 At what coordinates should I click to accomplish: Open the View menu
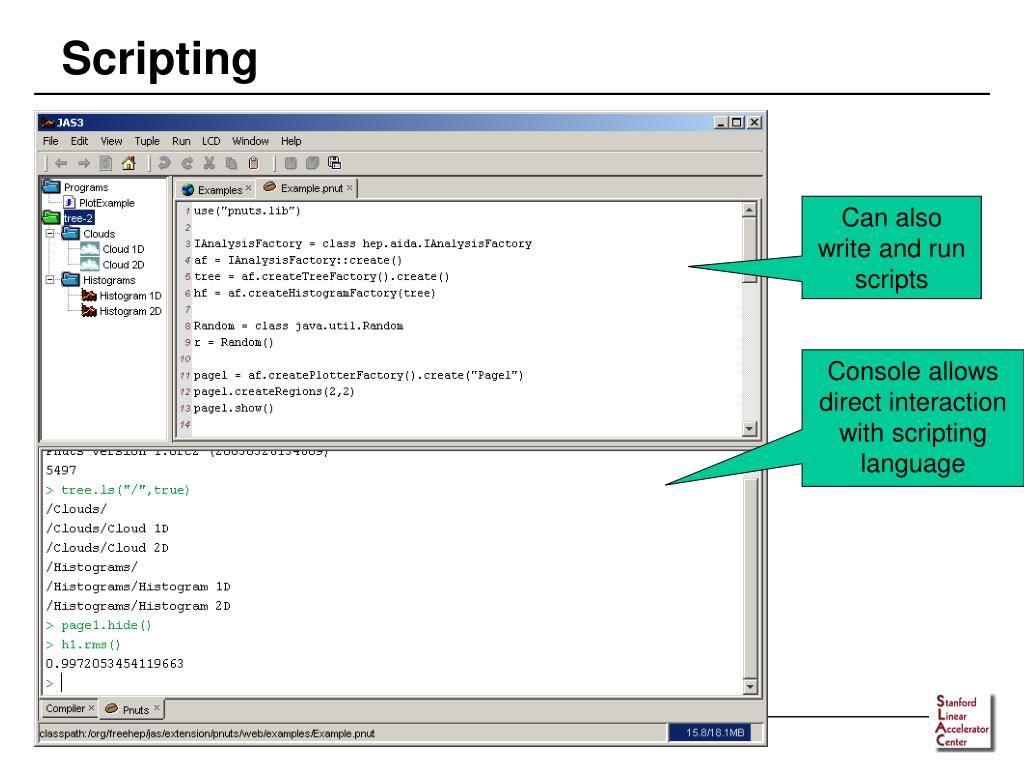(111, 141)
